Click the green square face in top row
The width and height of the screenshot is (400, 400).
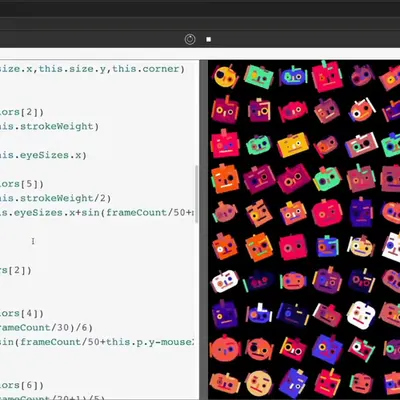click(259, 77)
